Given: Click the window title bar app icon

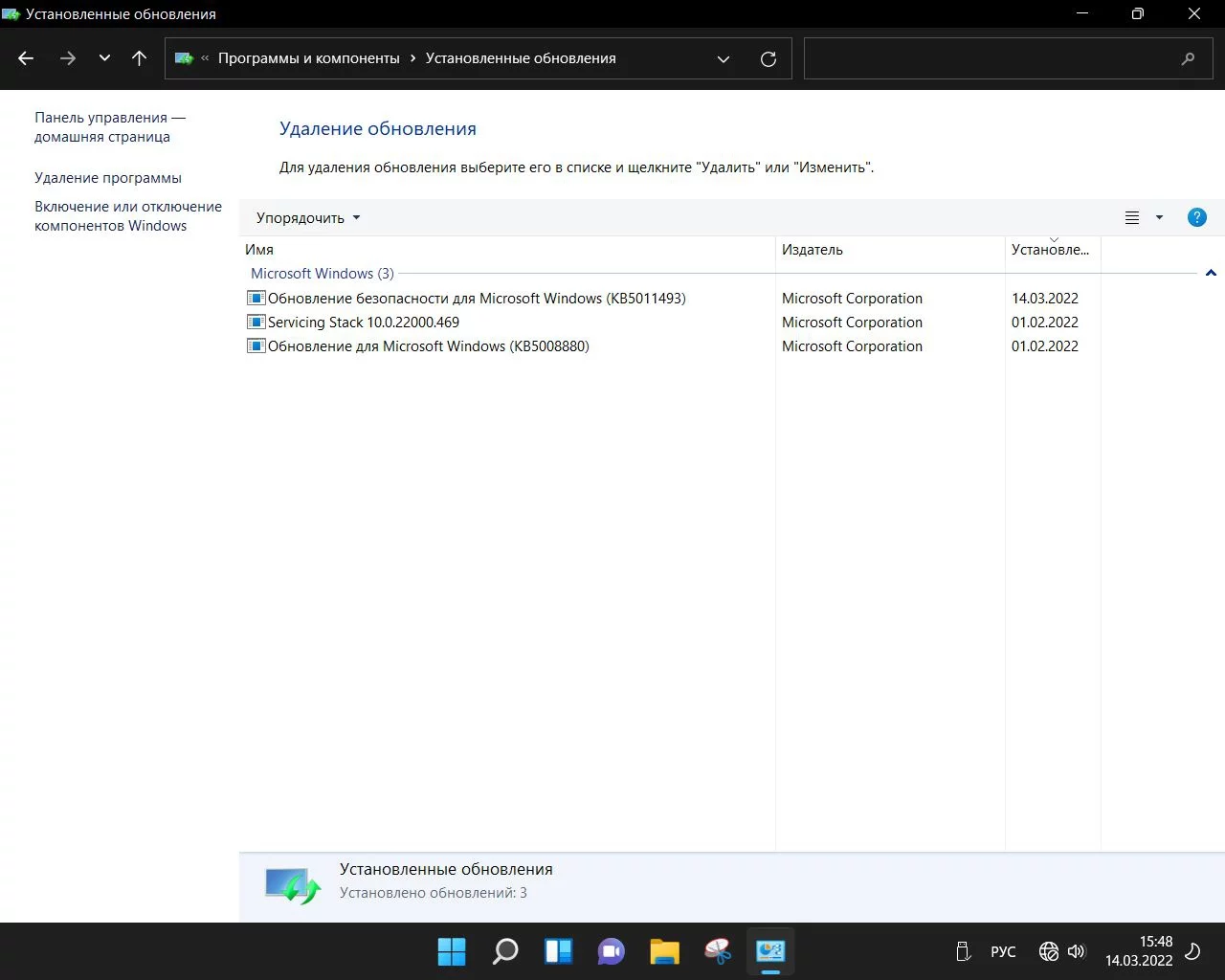Looking at the screenshot, I should click(11, 14).
